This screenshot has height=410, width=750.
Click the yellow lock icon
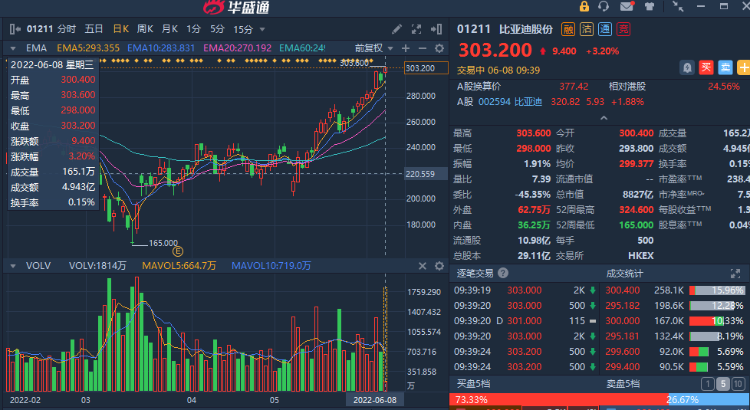584,6
